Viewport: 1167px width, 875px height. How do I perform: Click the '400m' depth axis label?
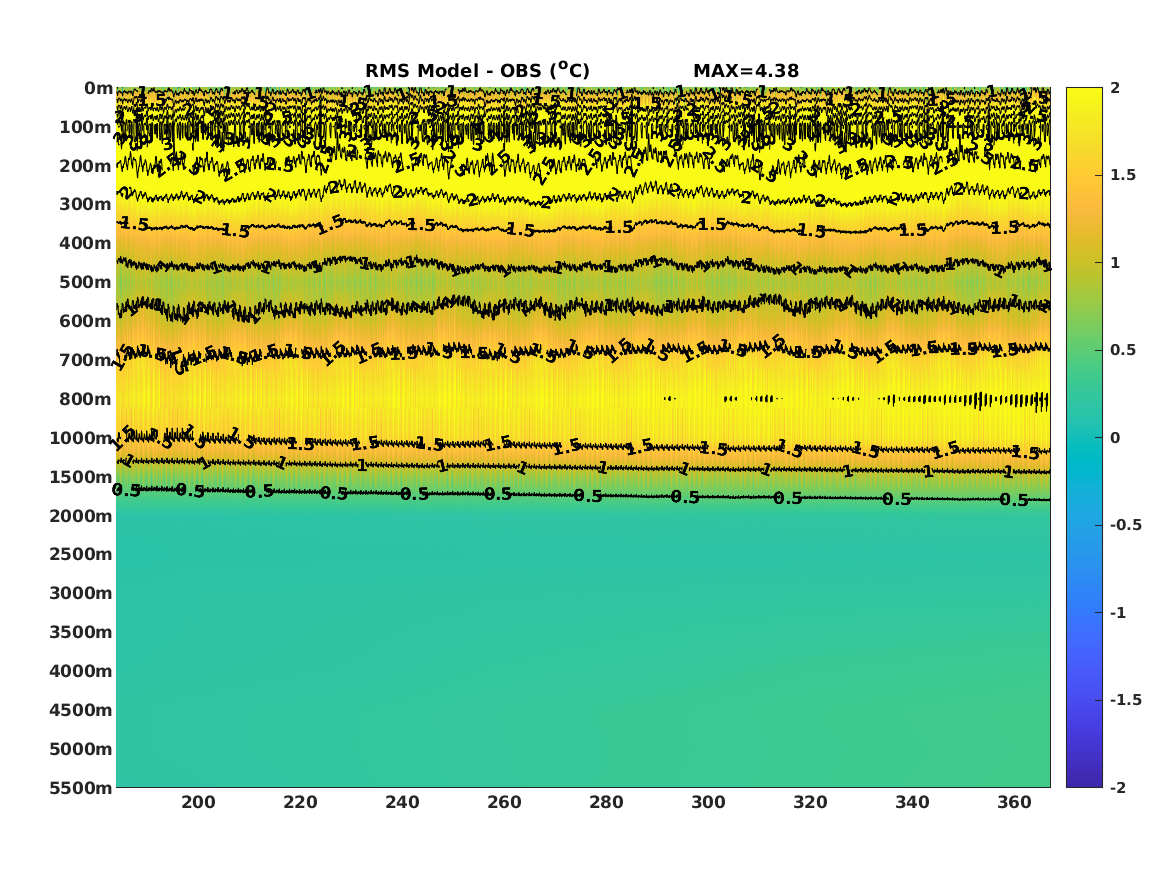[86, 243]
